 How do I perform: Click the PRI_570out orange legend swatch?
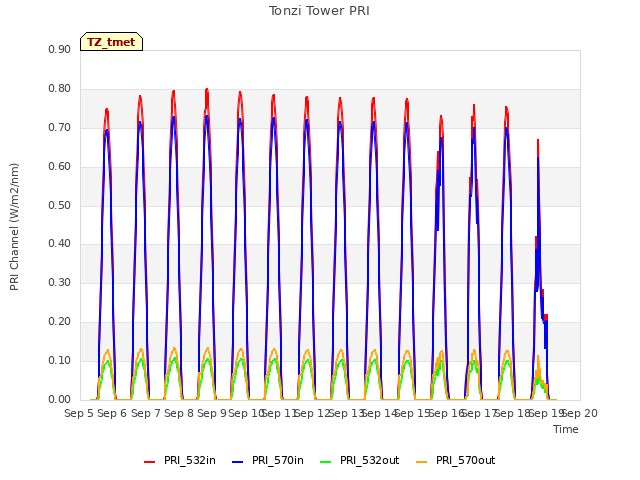tap(422, 461)
